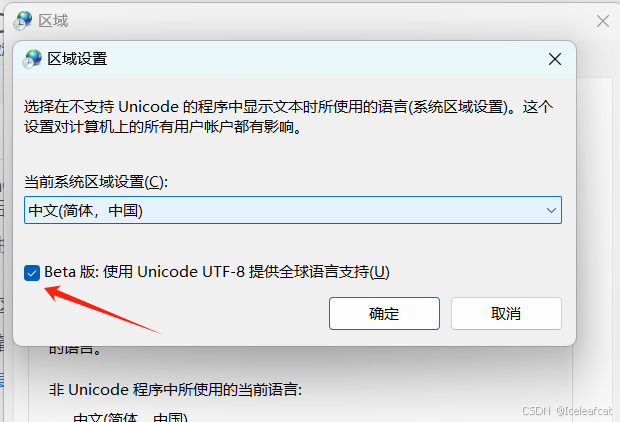Image resolution: width=620 pixels, height=422 pixels.
Task: Click the Unicode language description paragraph
Action: pyautogui.click(x=288, y=117)
